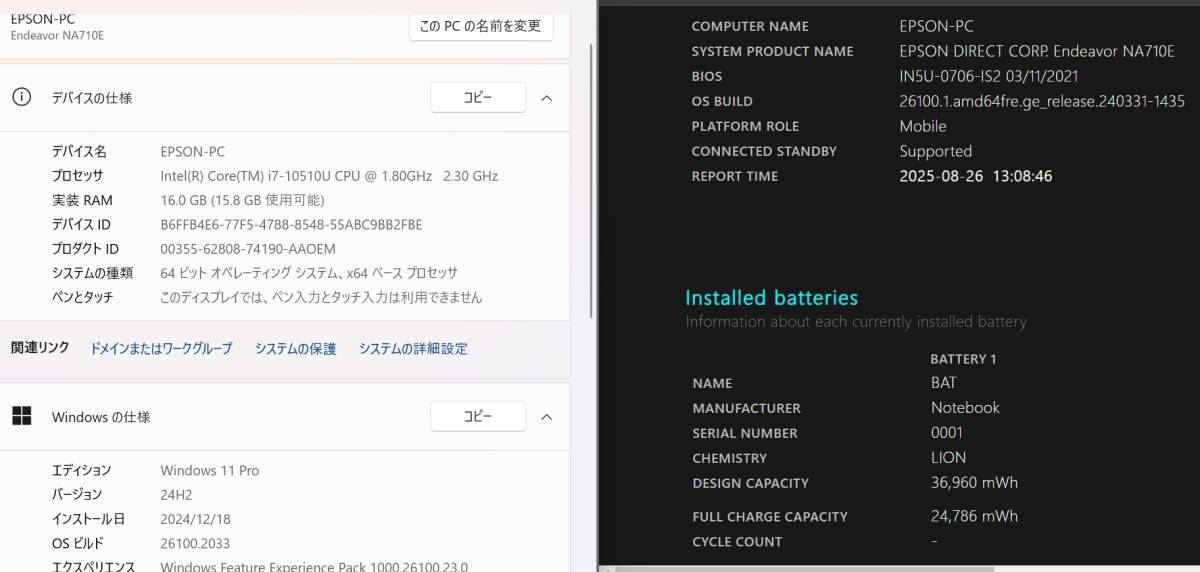Click the Windows 11 Pro edition value
The width and height of the screenshot is (1200, 572).
209,470
